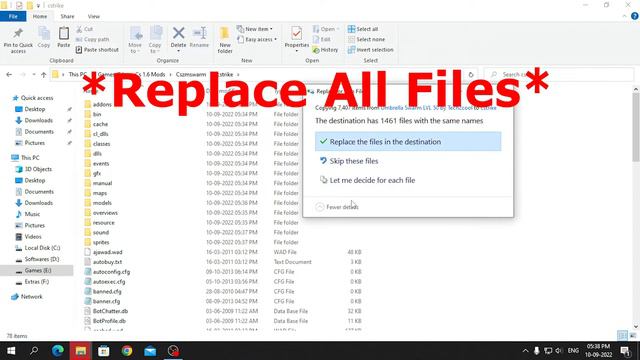Select the autoexec.cfg file

pos(109,282)
